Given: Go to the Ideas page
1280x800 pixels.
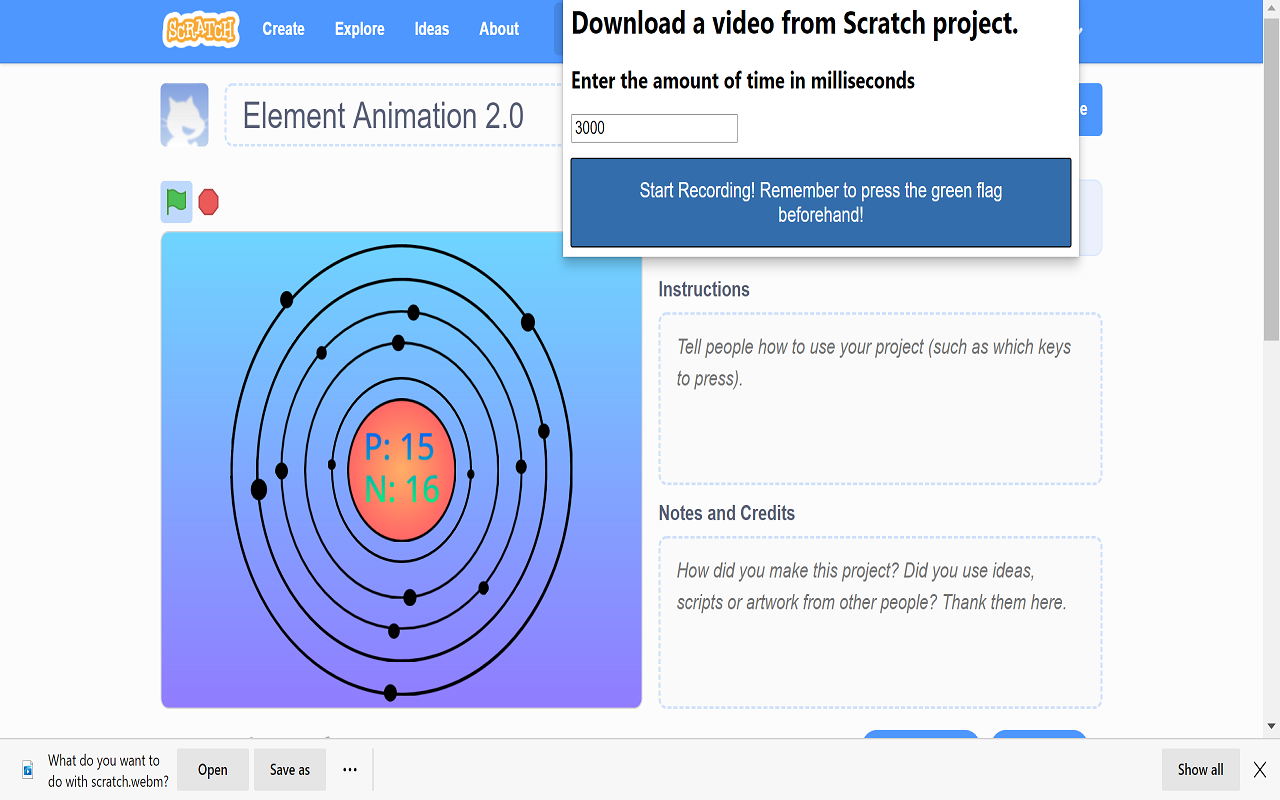Looking at the screenshot, I should 432,29.
